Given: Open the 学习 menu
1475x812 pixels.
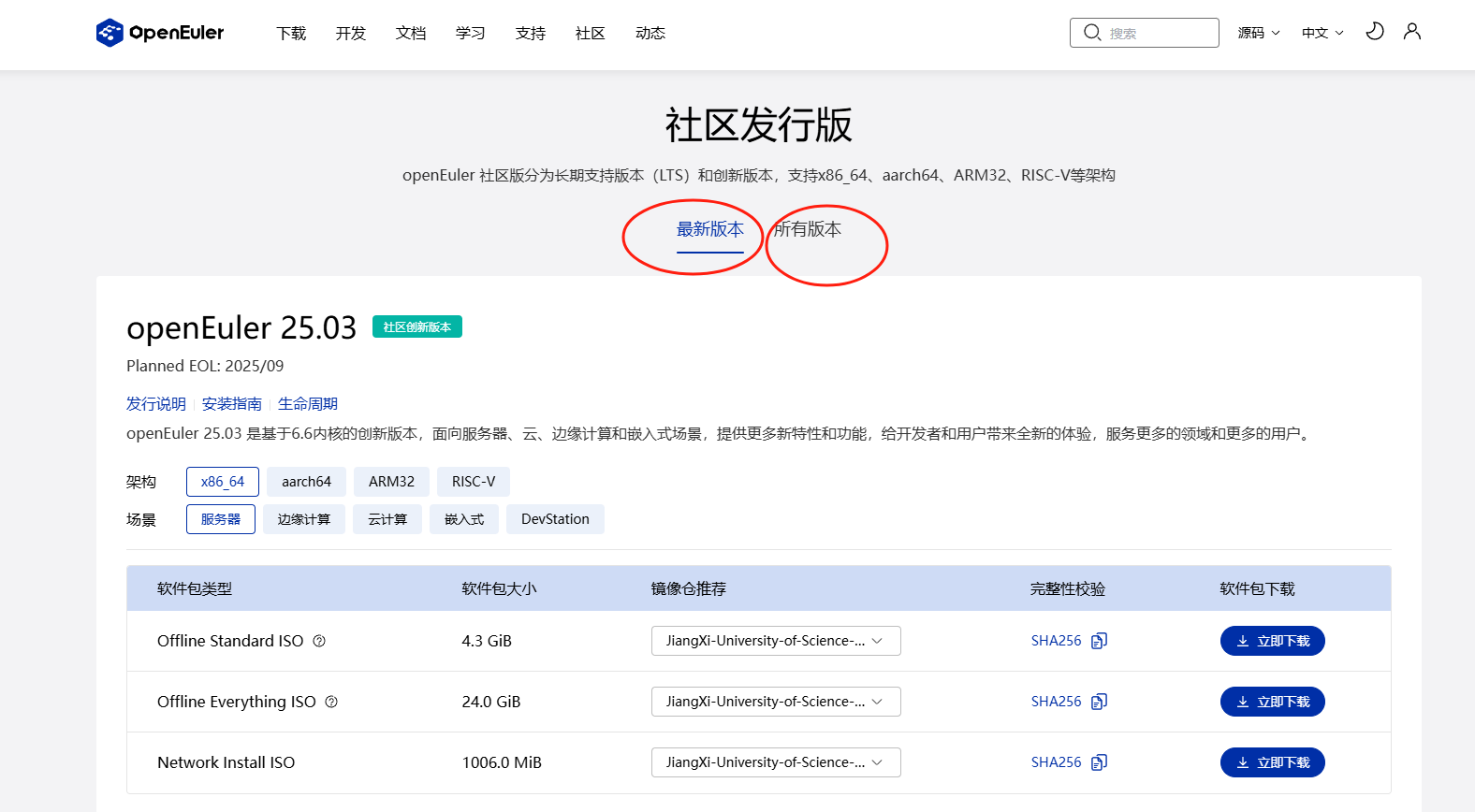Looking at the screenshot, I should [471, 33].
